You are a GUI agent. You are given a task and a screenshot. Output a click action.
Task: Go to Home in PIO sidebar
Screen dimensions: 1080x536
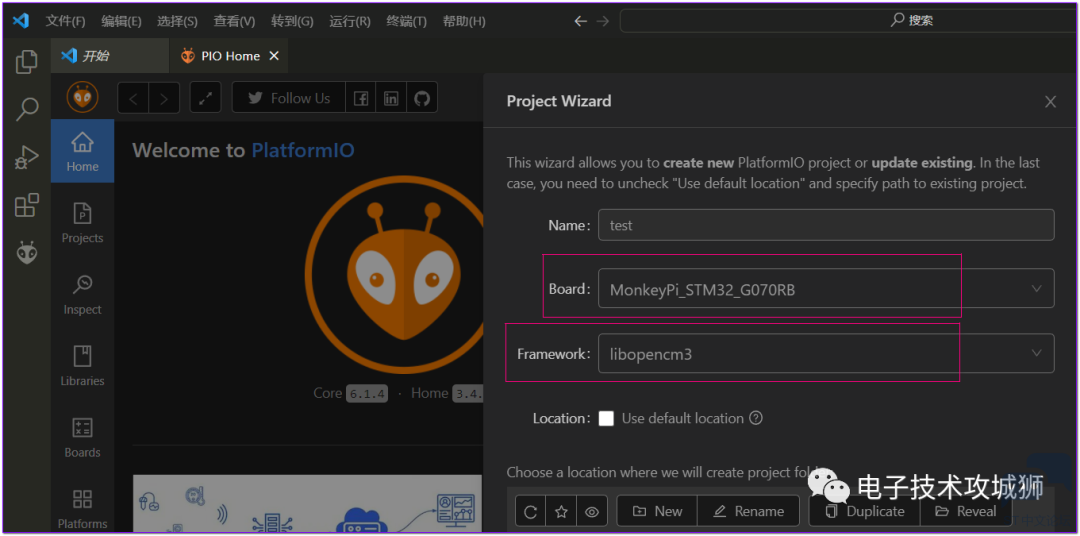83,151
